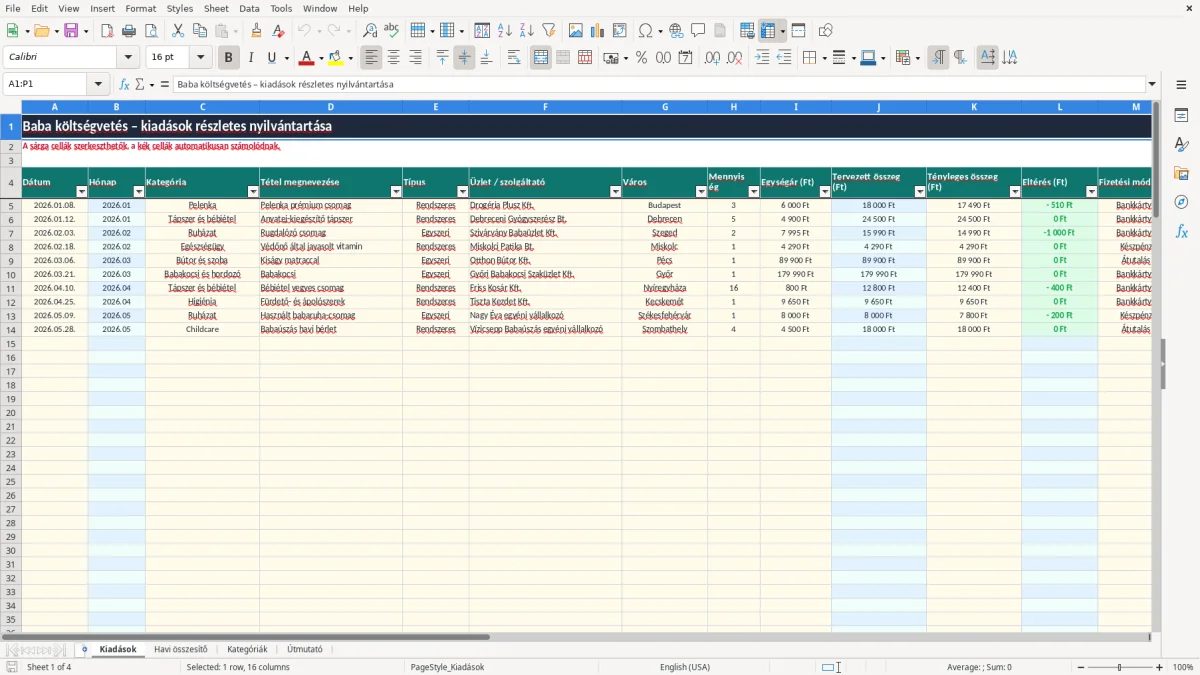Toggle Wrap Text button
This screenshot has width=1200, height=675.
click(513, 58)
